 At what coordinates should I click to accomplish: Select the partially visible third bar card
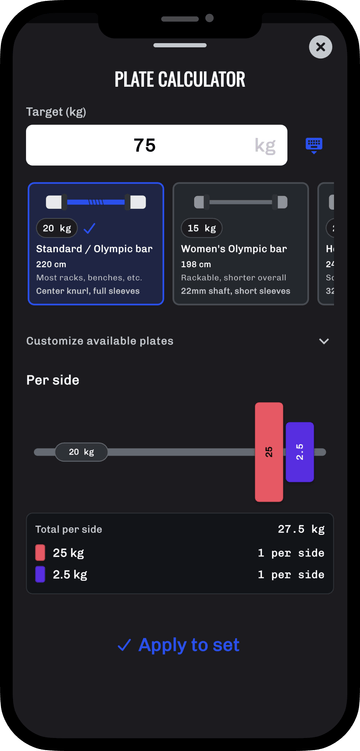click(x=326, y=244)
